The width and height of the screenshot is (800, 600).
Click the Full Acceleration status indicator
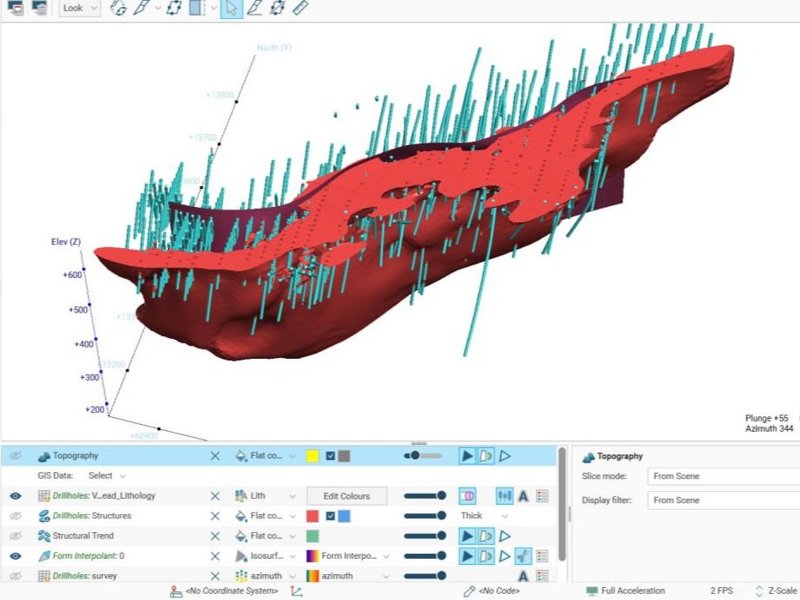point(625,591)
